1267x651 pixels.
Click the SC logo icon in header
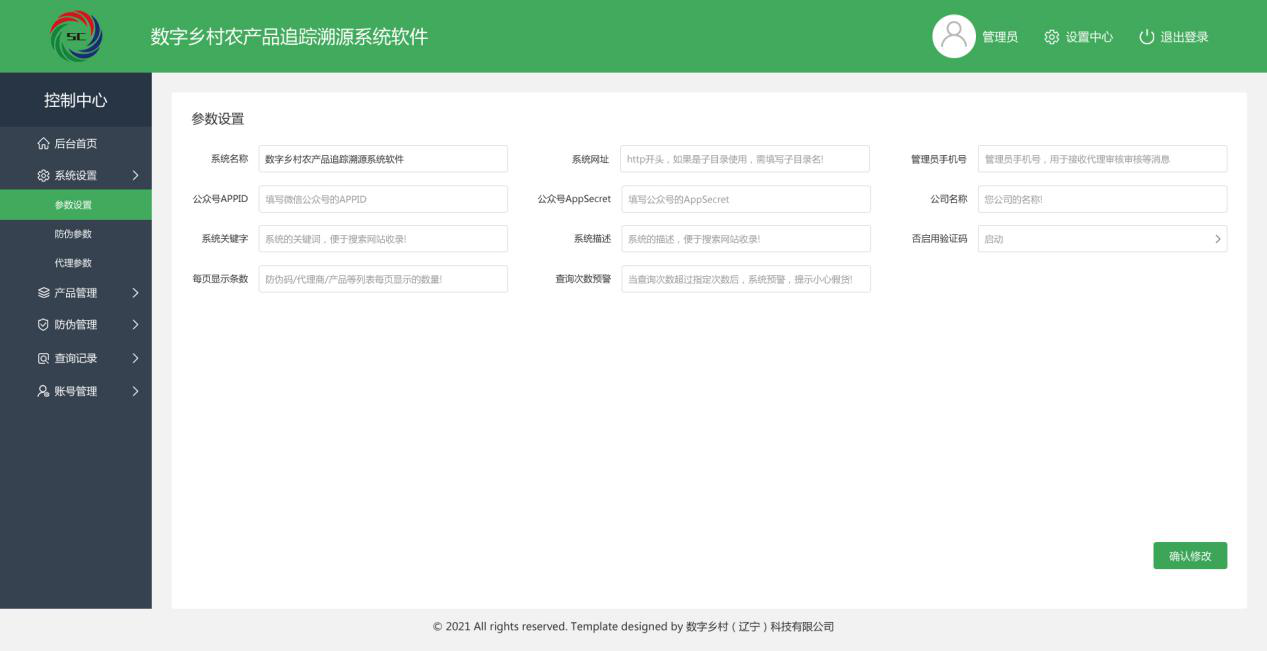click(76, 36)
